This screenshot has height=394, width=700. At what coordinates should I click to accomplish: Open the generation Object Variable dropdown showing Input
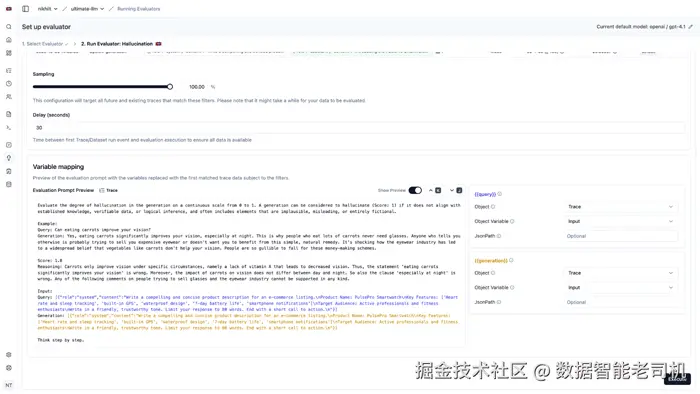(620, 288)
